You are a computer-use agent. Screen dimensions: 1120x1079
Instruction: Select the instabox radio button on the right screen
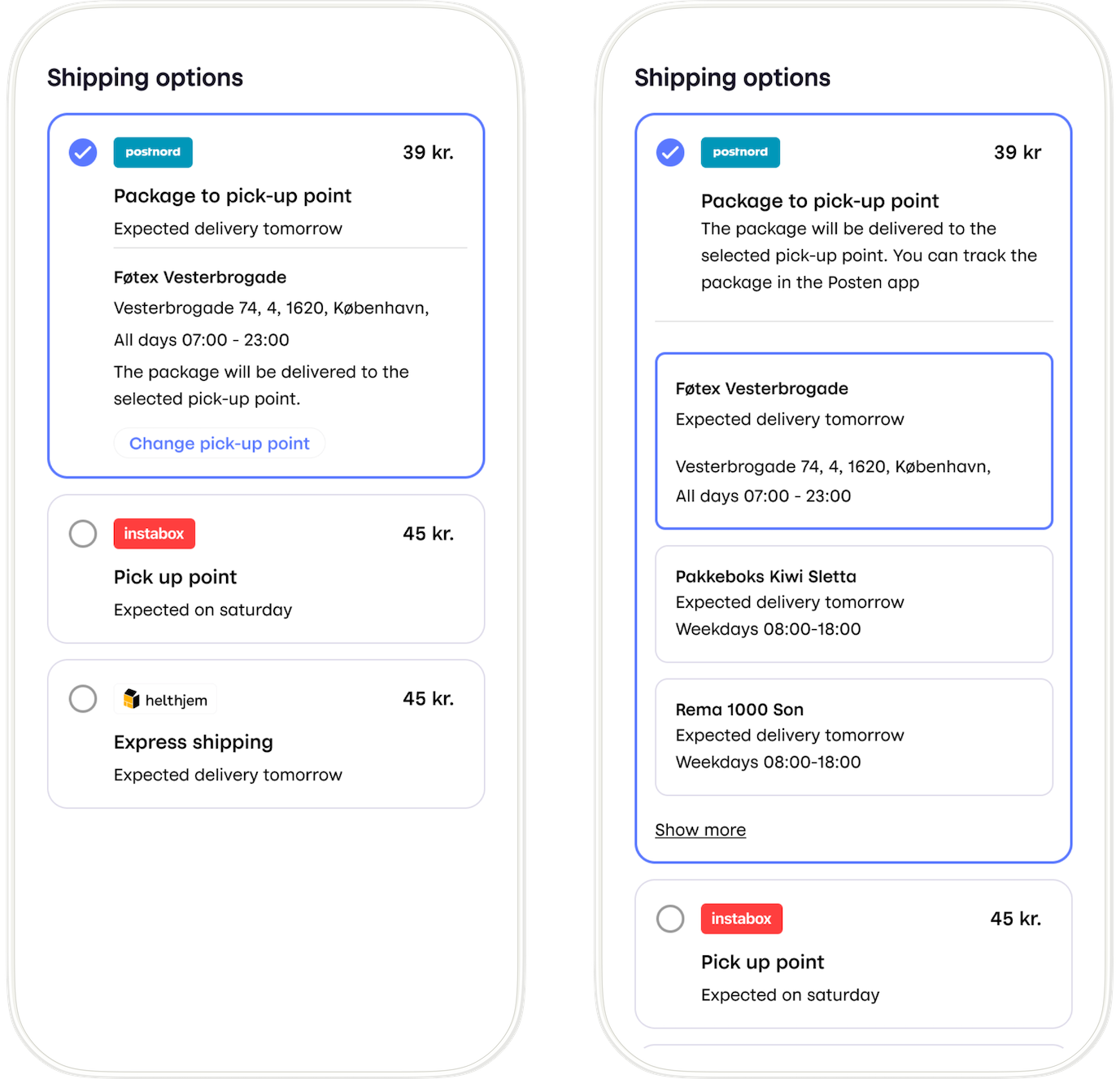[x=669, y=919]
